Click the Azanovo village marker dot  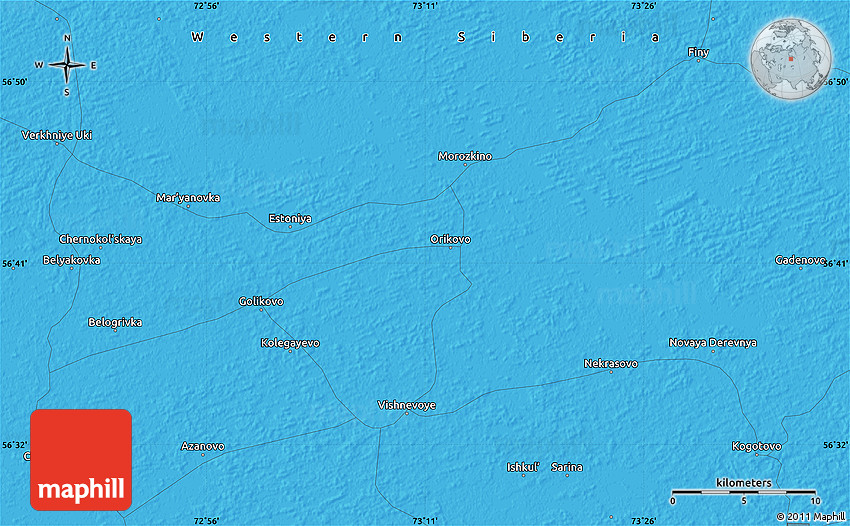(202, 455)
